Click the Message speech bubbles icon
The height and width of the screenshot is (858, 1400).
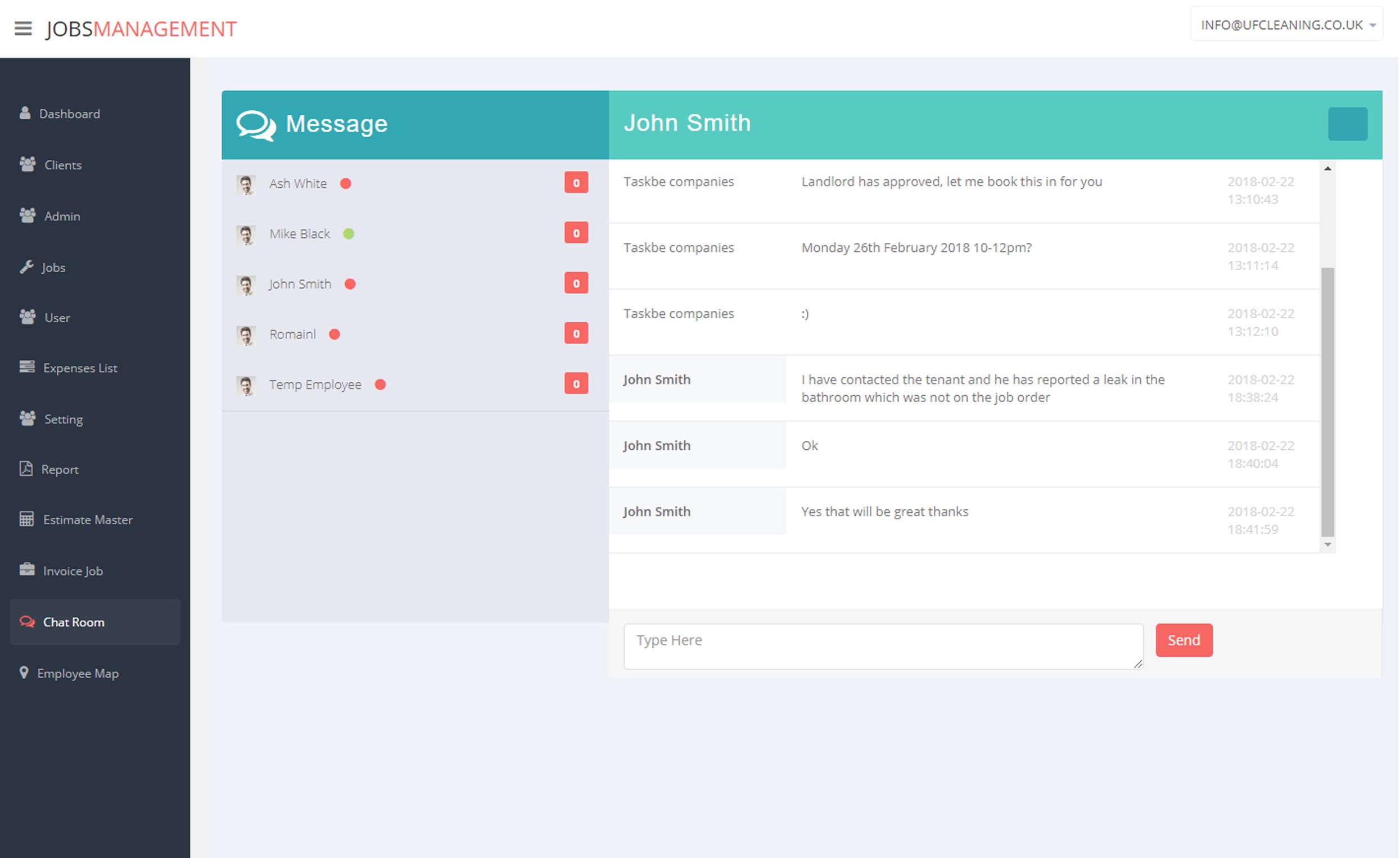[x=256, y=125]
